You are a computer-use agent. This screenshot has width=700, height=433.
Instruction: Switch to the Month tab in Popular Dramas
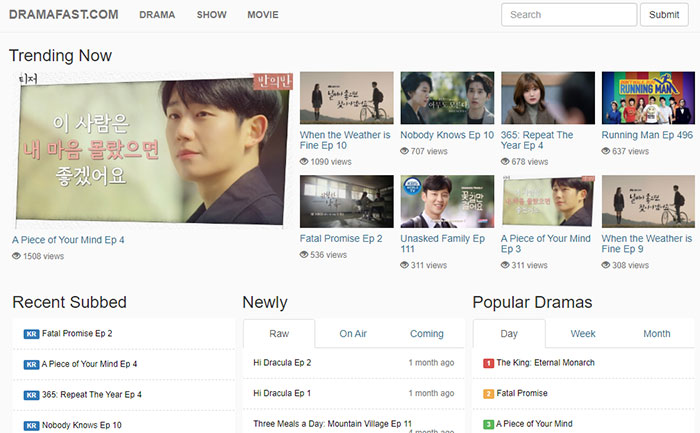point(657,333)
